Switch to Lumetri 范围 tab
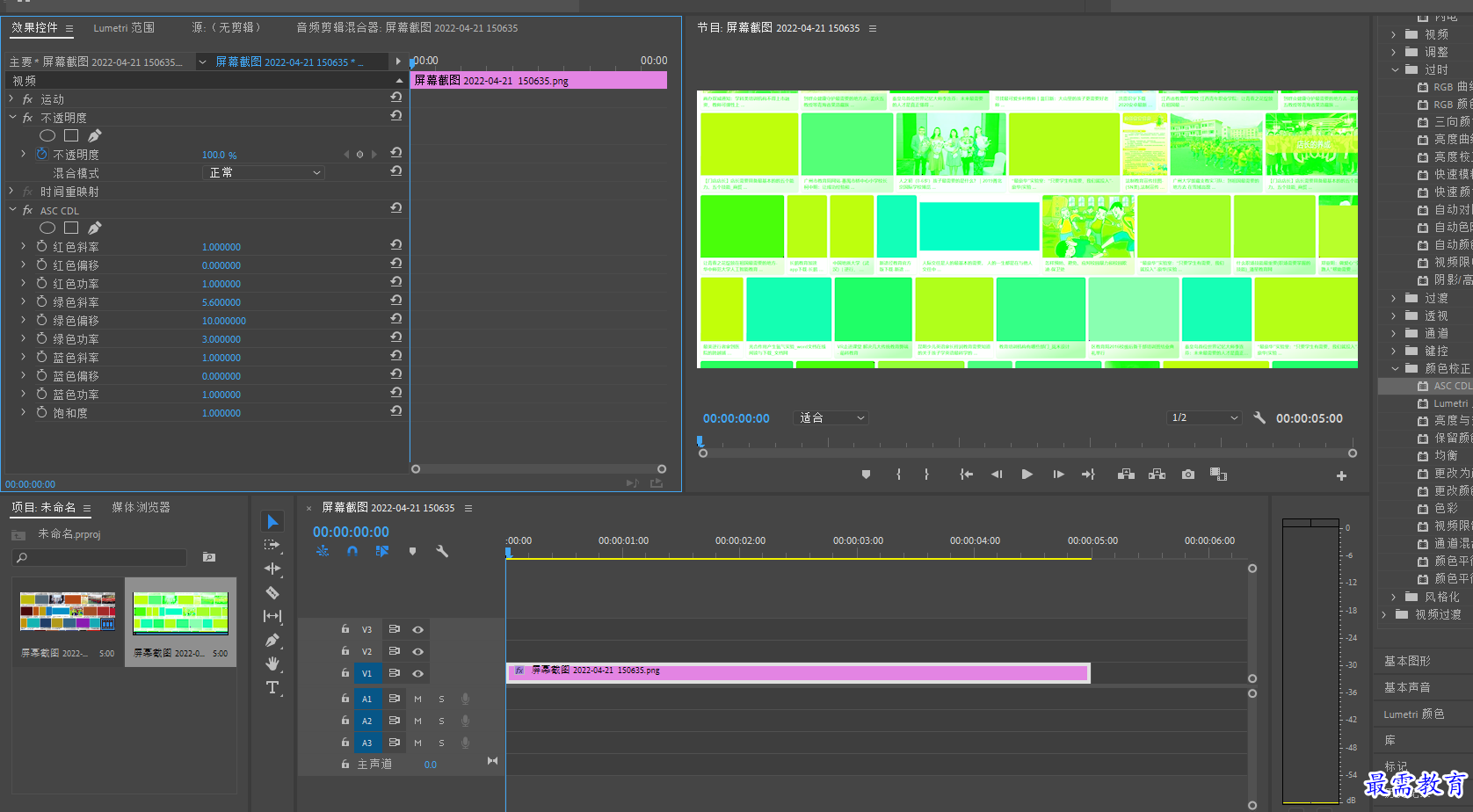The image size is (1473, 812). 124,28
